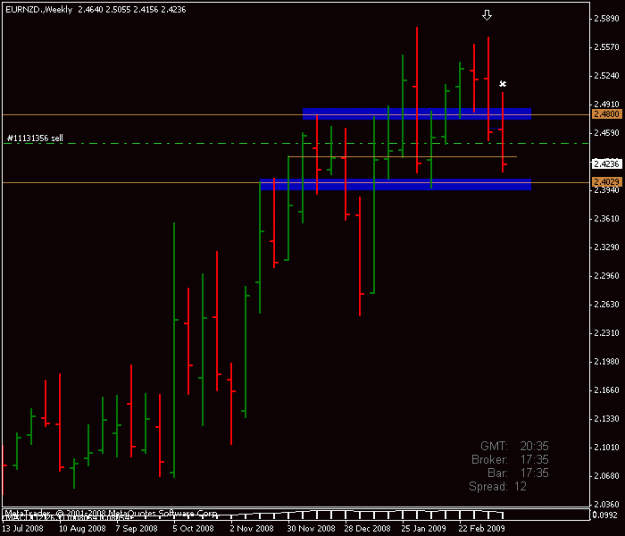The height and width of the screenshot is (536, 625).
Task: Click the 2.5570 price scale value
Action: [606, 47]
